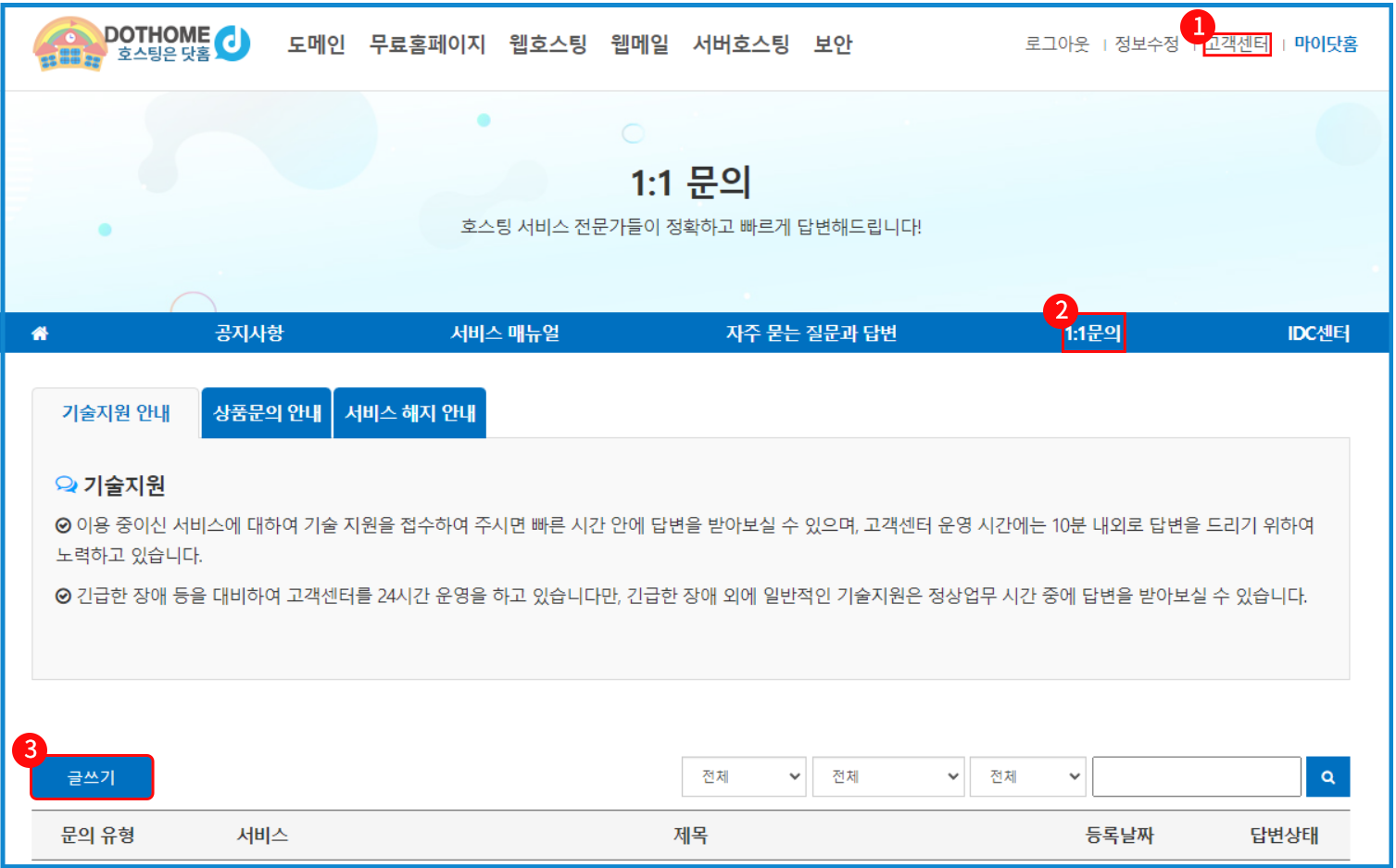Open the 서비스 매뉴얼 menu
The height and width of the screenshot is (868, 1396).
point(505,333)
